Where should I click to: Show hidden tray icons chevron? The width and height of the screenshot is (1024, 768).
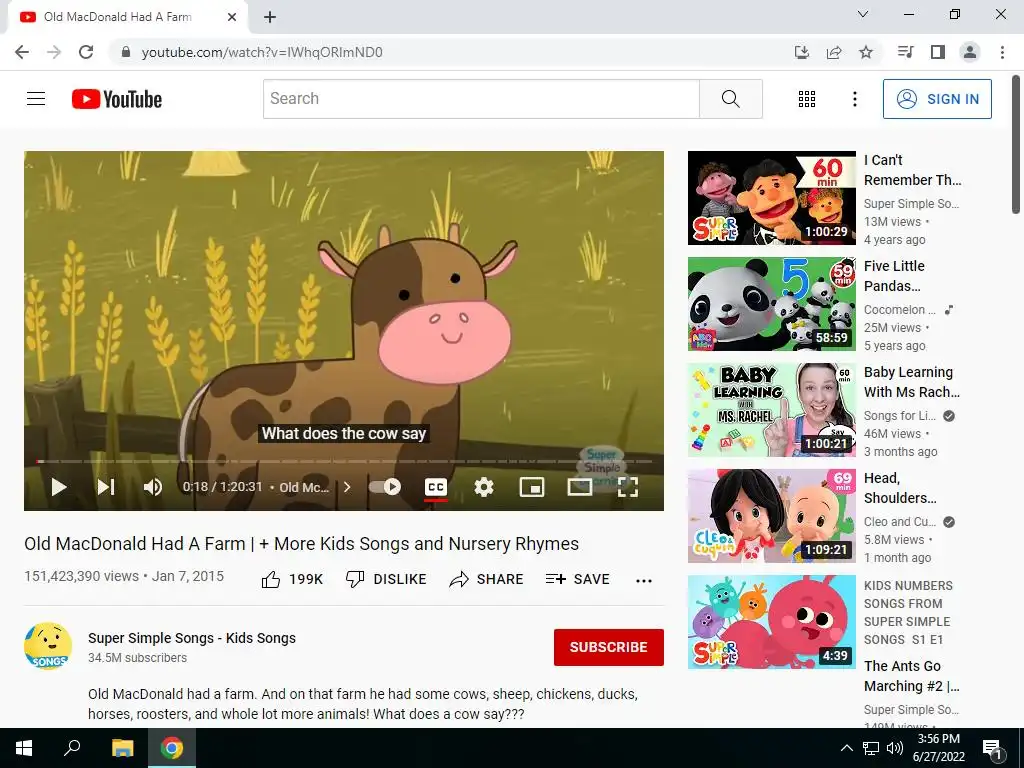point(846,748)
